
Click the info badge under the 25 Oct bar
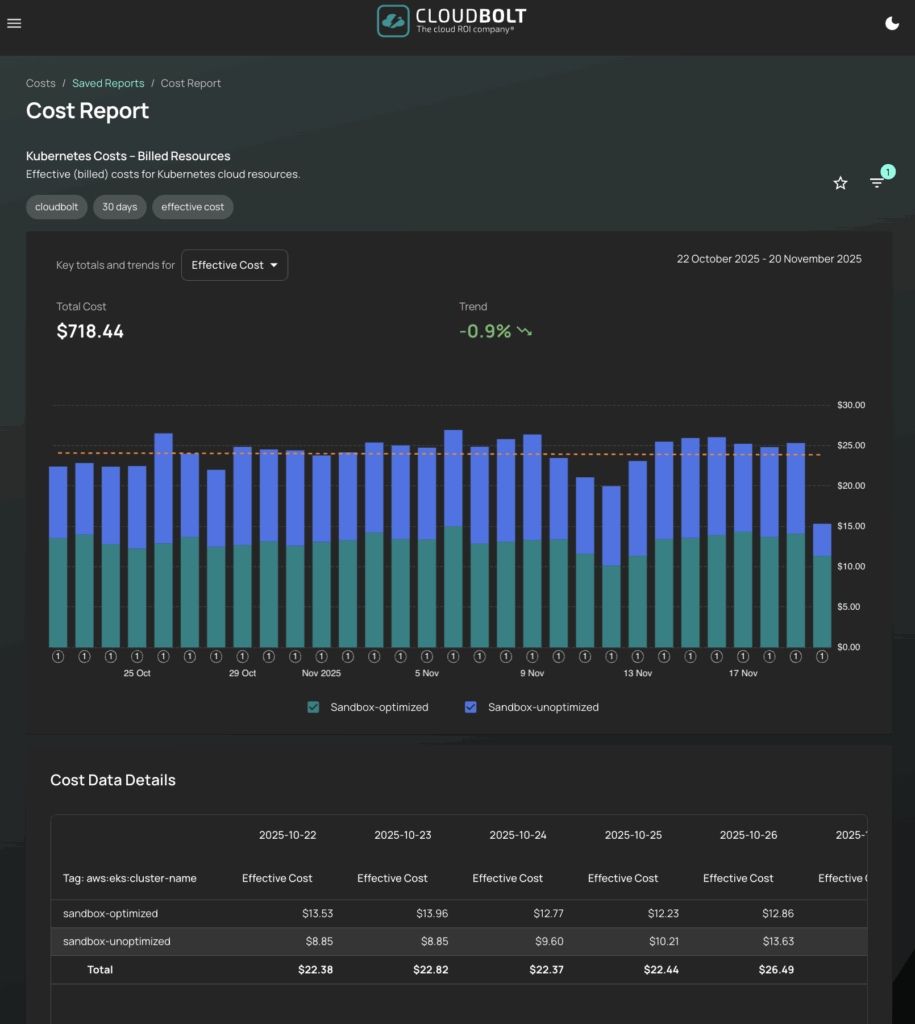tap(137, 656)
